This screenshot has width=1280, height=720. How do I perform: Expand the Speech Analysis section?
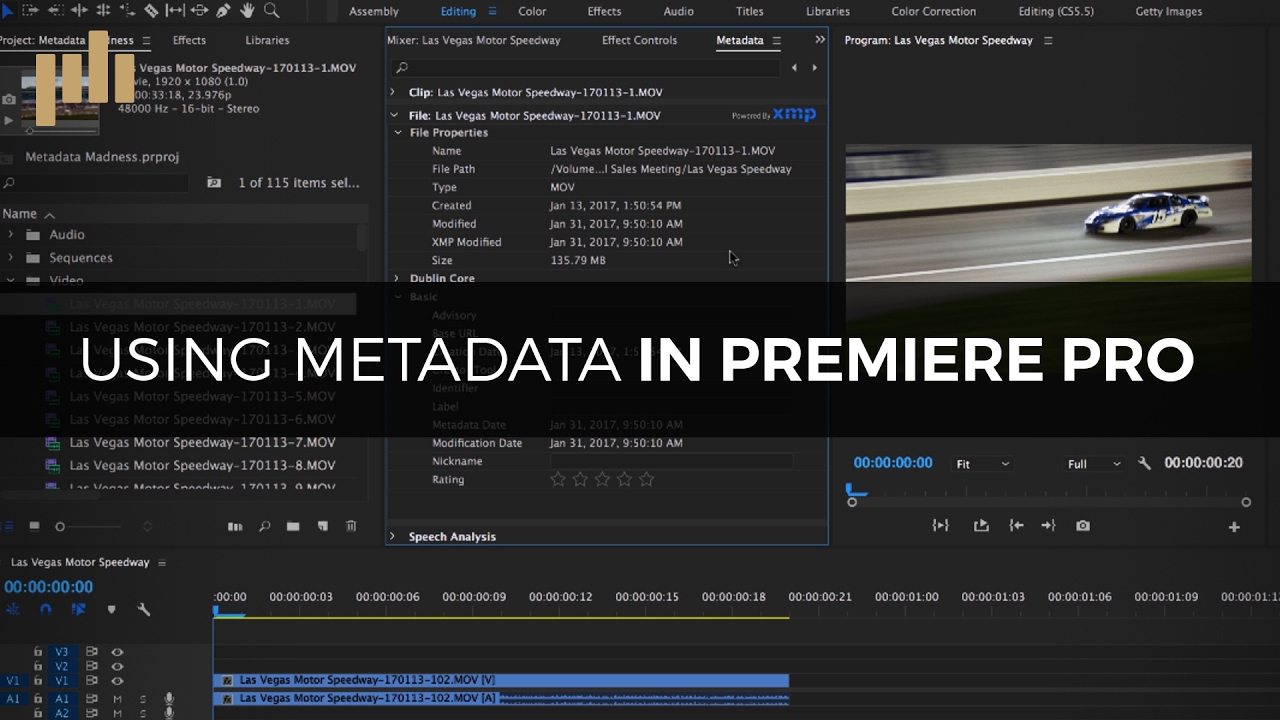click(x=393, y=537)
